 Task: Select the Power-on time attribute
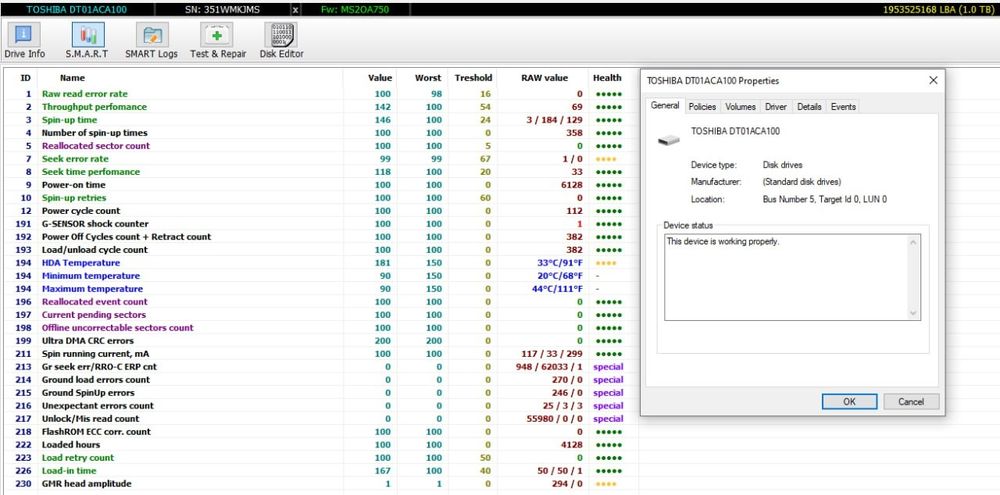coord(321,184)
